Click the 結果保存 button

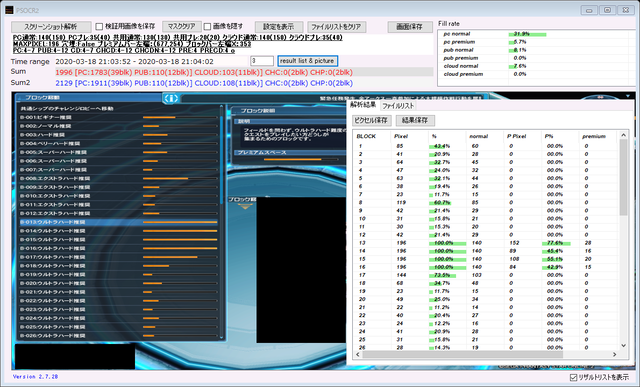click(x=415, y=120)
